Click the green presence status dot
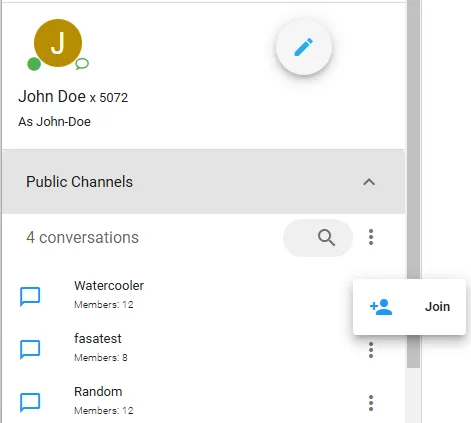The height and width of the screenshot is (423, 471). (x=34, y=64)
